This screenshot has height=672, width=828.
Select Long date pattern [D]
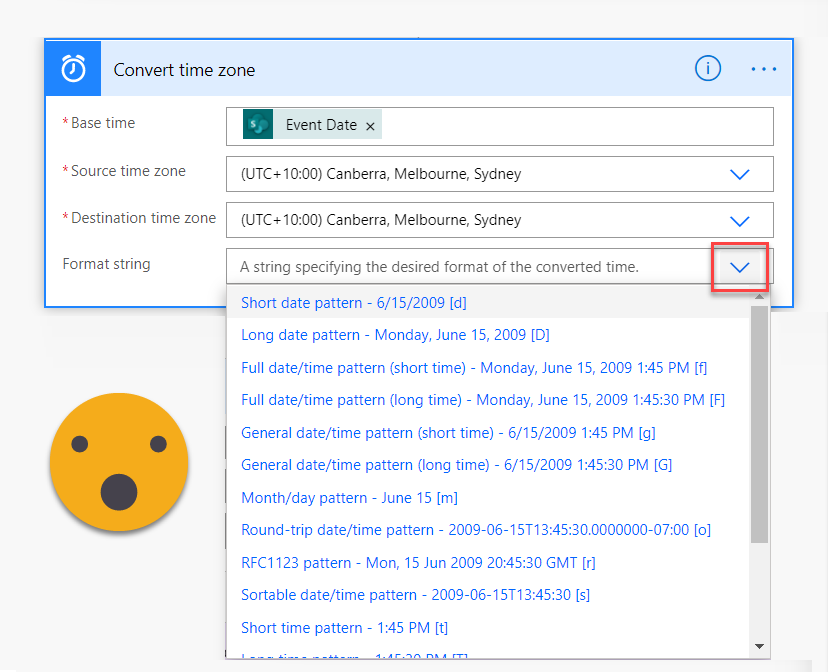click(x=488, y=335)
